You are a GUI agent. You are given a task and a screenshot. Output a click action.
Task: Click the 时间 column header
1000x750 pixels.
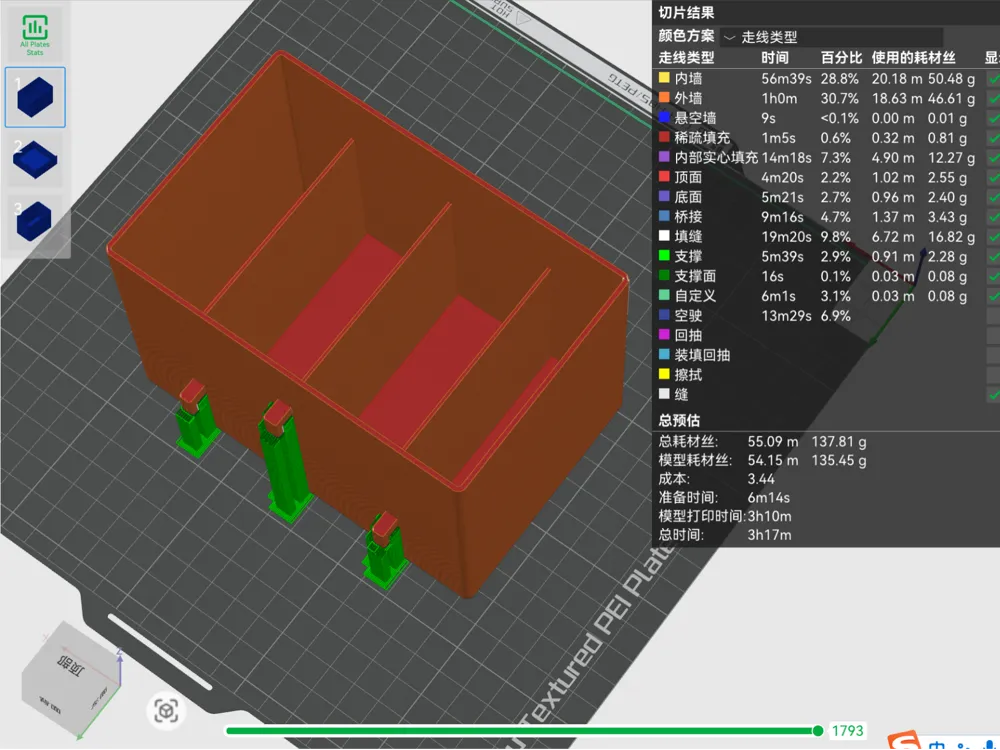[x=775, y=58]
